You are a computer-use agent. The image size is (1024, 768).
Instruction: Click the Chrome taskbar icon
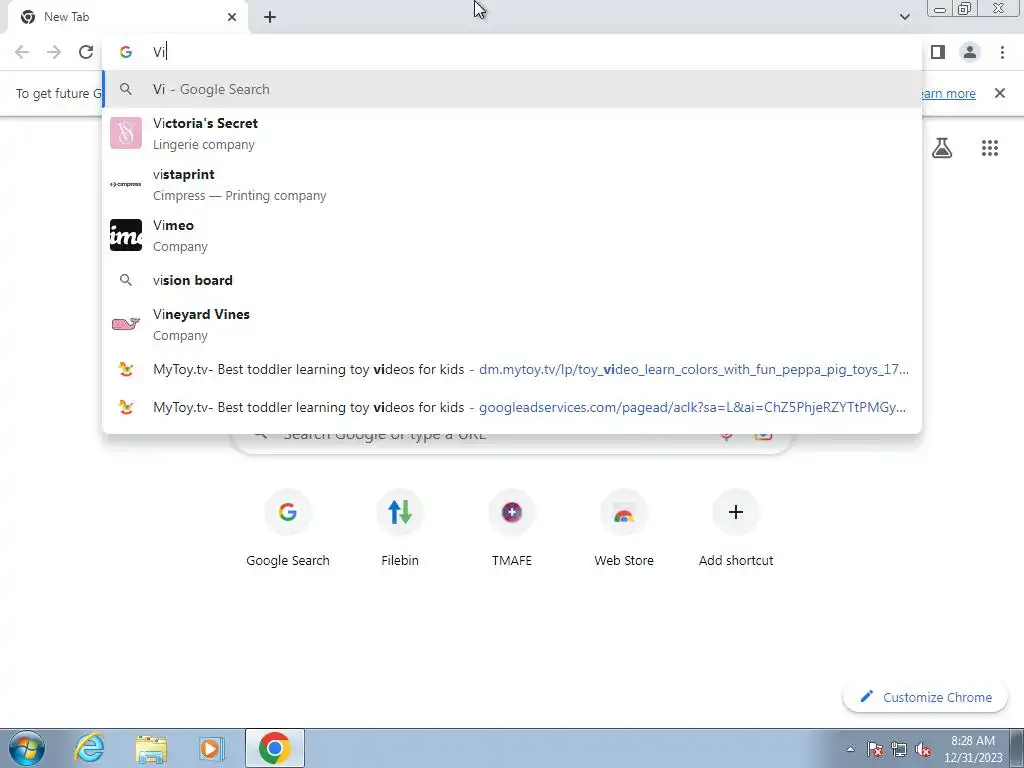274,748
